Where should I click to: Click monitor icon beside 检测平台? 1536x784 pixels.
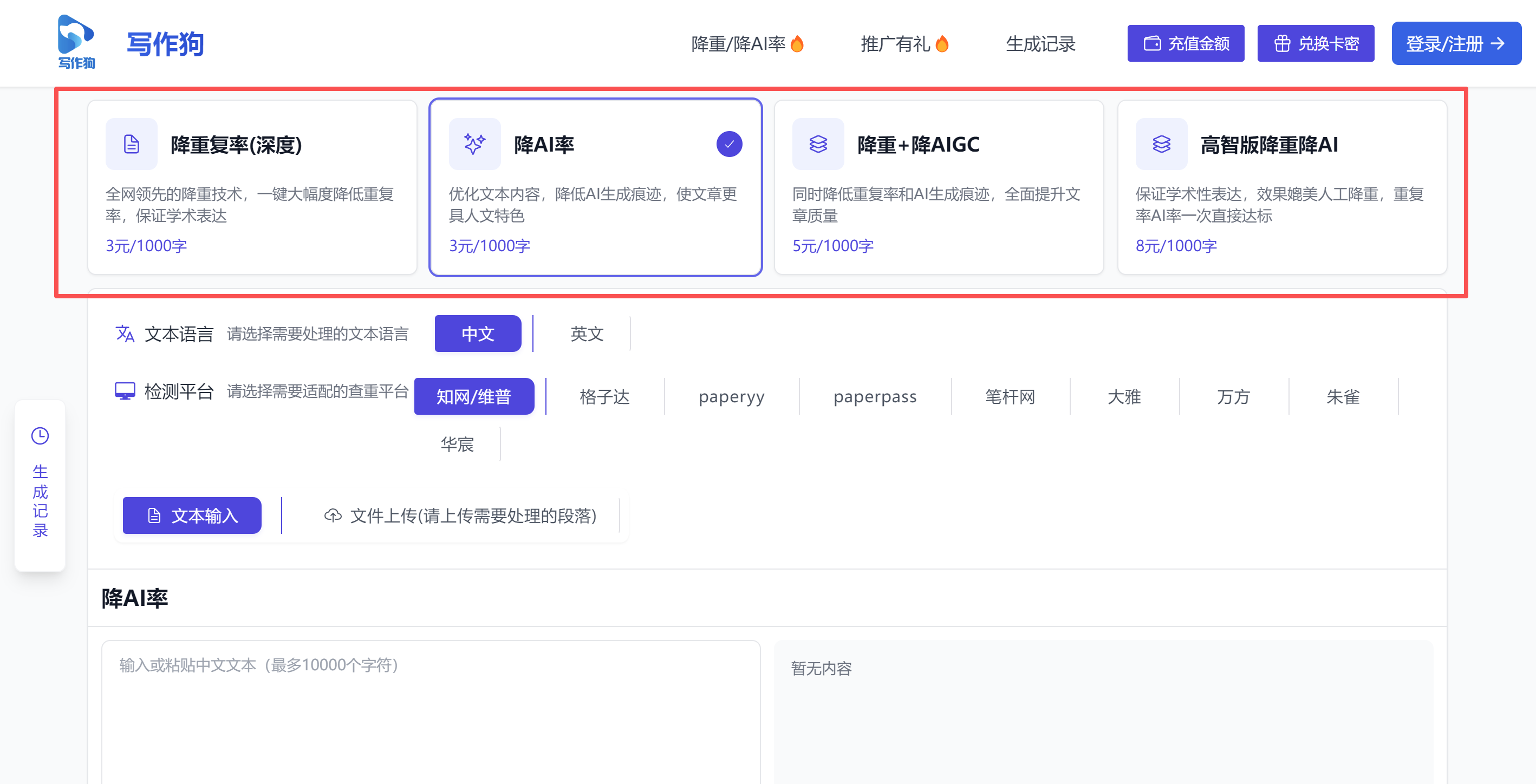[125, 391]
